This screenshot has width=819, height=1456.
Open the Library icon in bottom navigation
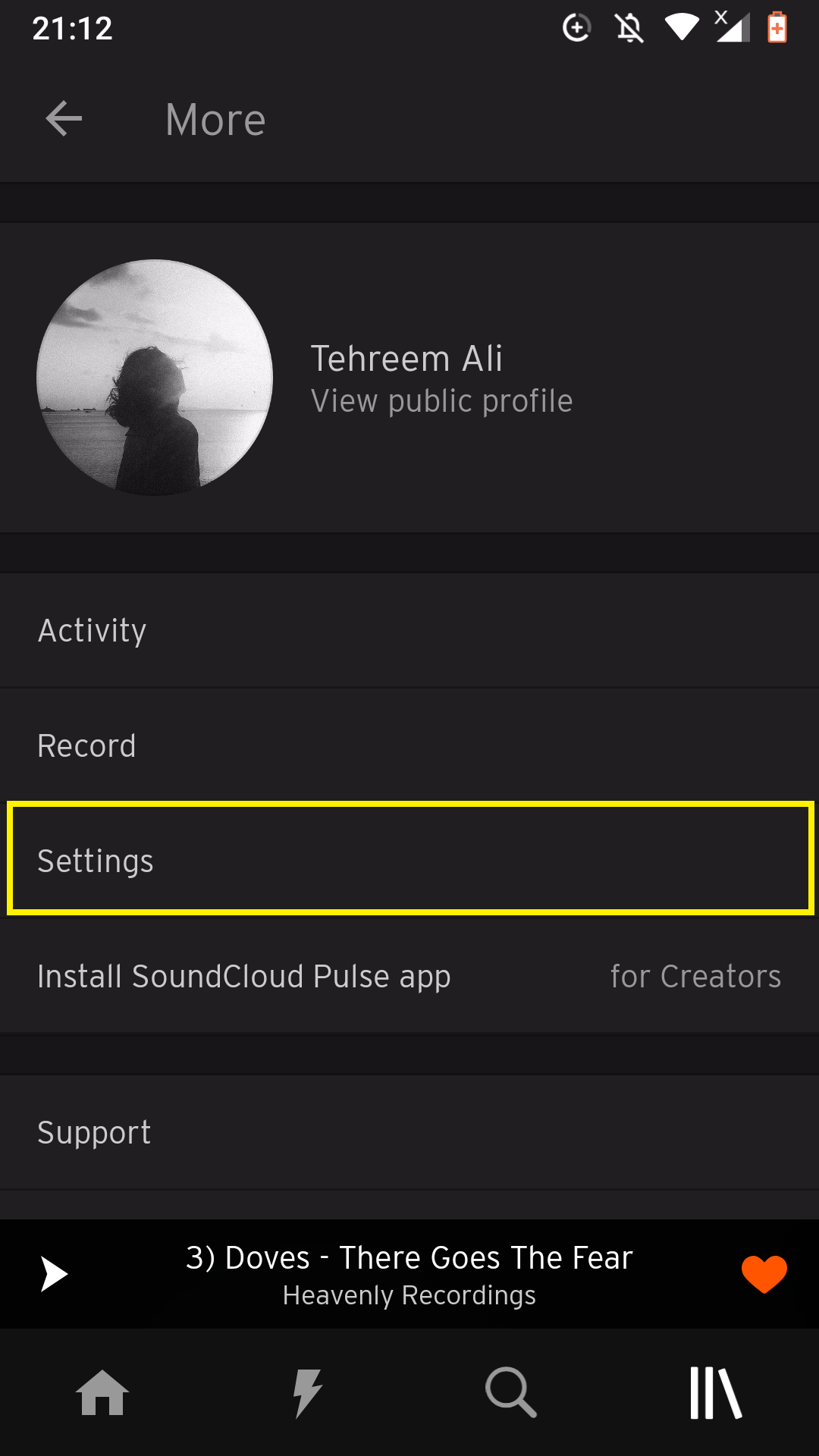coord(717,1392)
